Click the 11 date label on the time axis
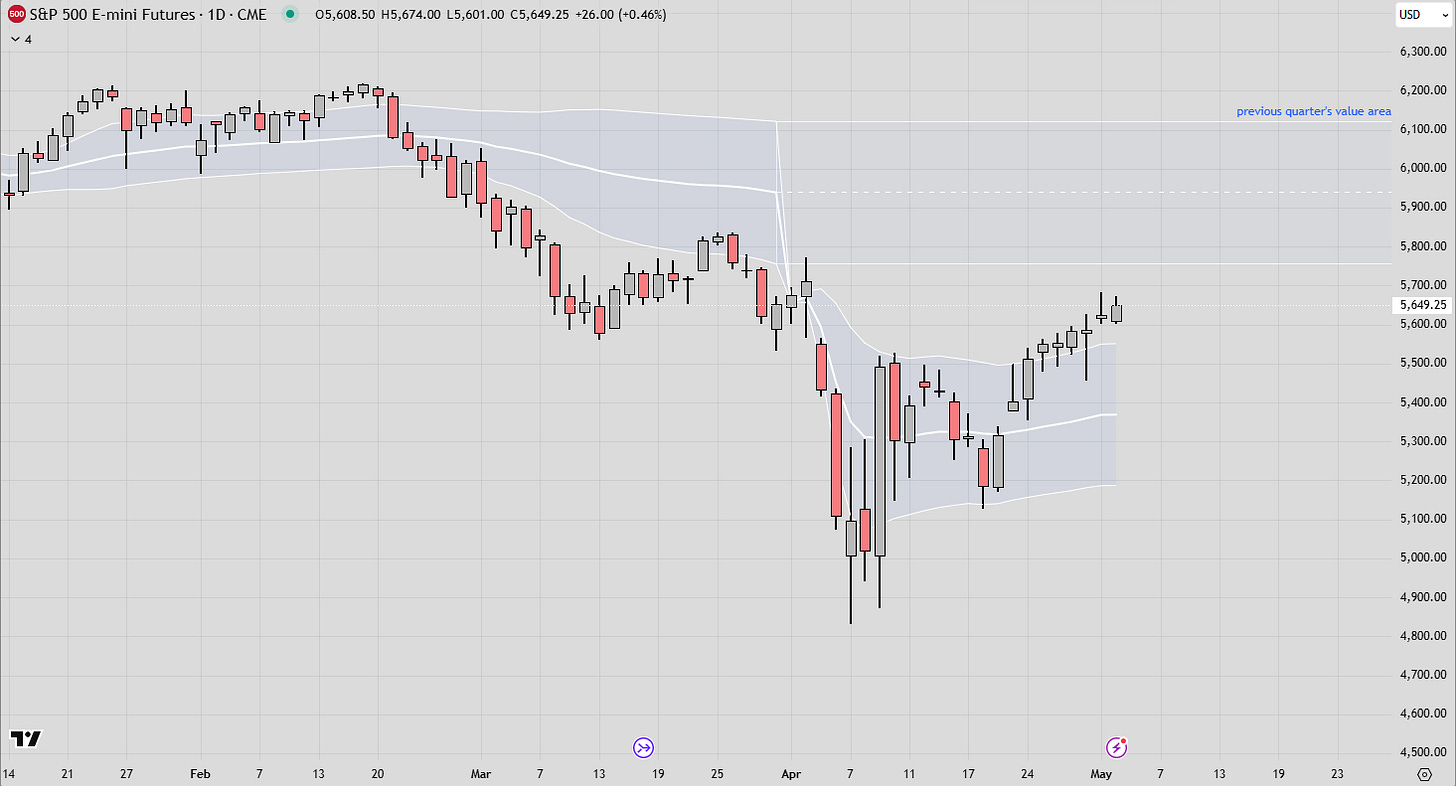The width and height of the screenshot is (1456, 786). [908, 774]
